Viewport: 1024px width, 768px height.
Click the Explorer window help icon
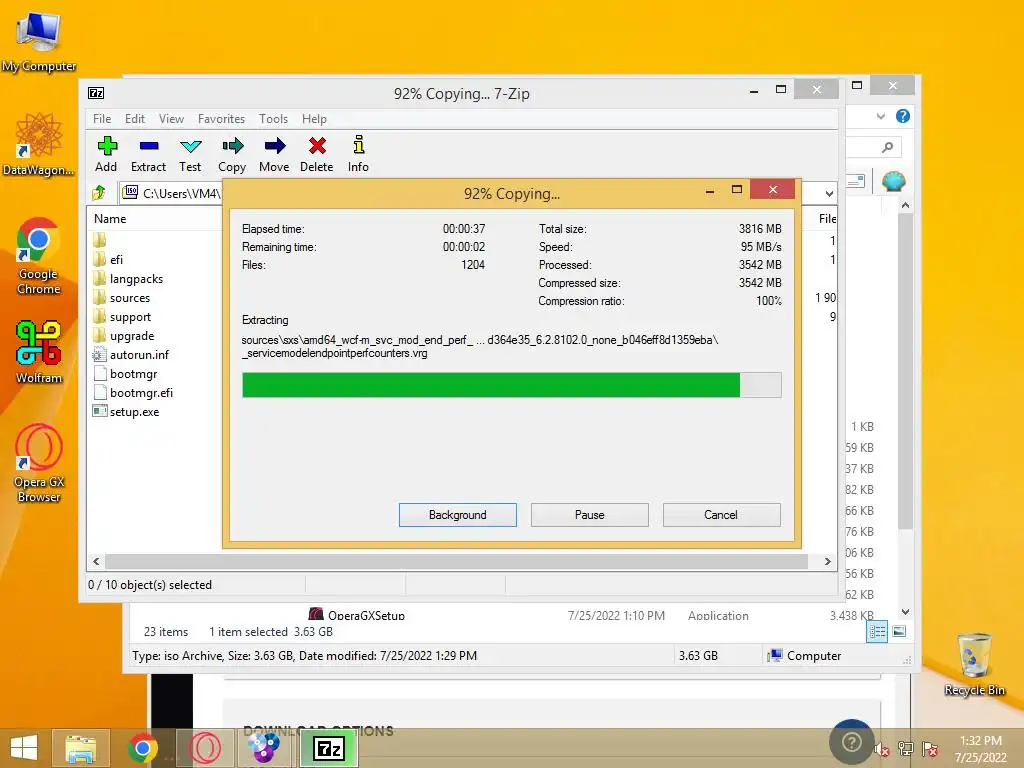(903, 116)
